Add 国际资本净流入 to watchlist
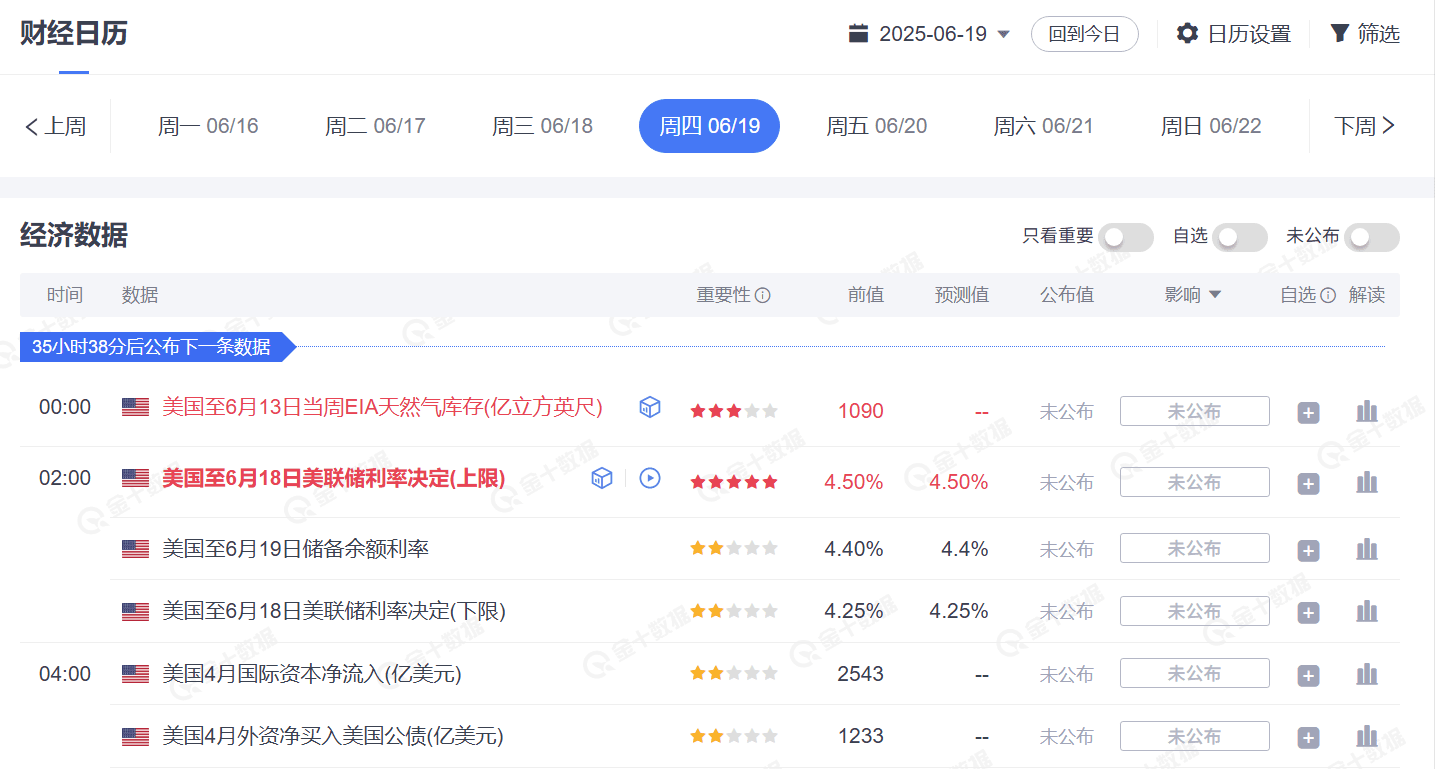The height and width of the screenshot is (769, 1435). (1308, 676)
